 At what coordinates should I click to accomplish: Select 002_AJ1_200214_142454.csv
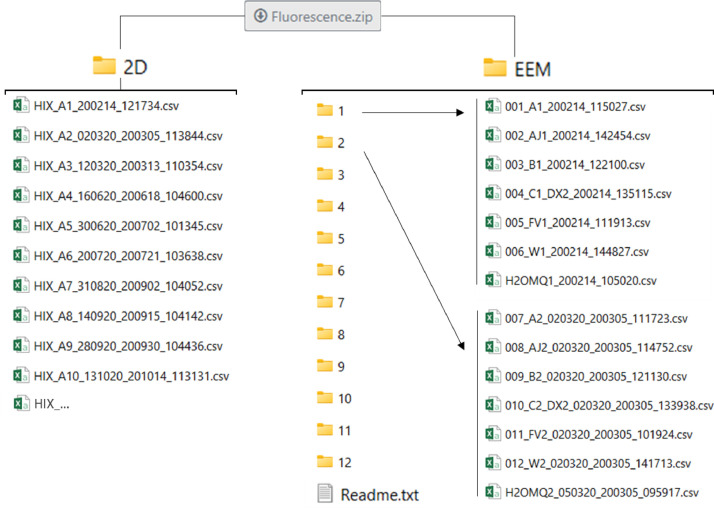(567, 135)
